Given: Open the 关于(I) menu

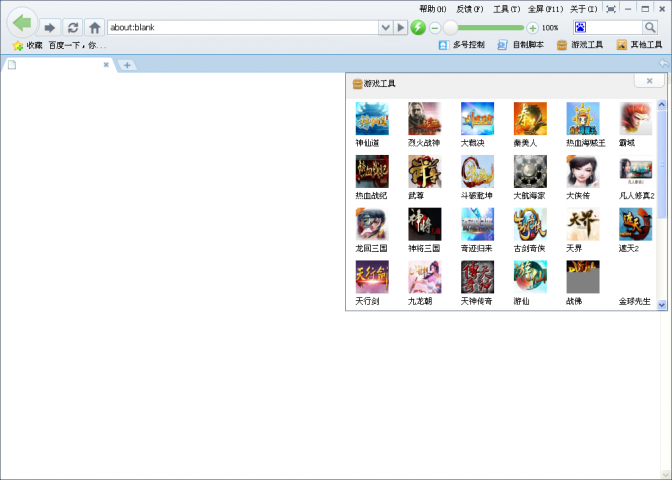Looking at the screenshot, I should pos(583,9).
